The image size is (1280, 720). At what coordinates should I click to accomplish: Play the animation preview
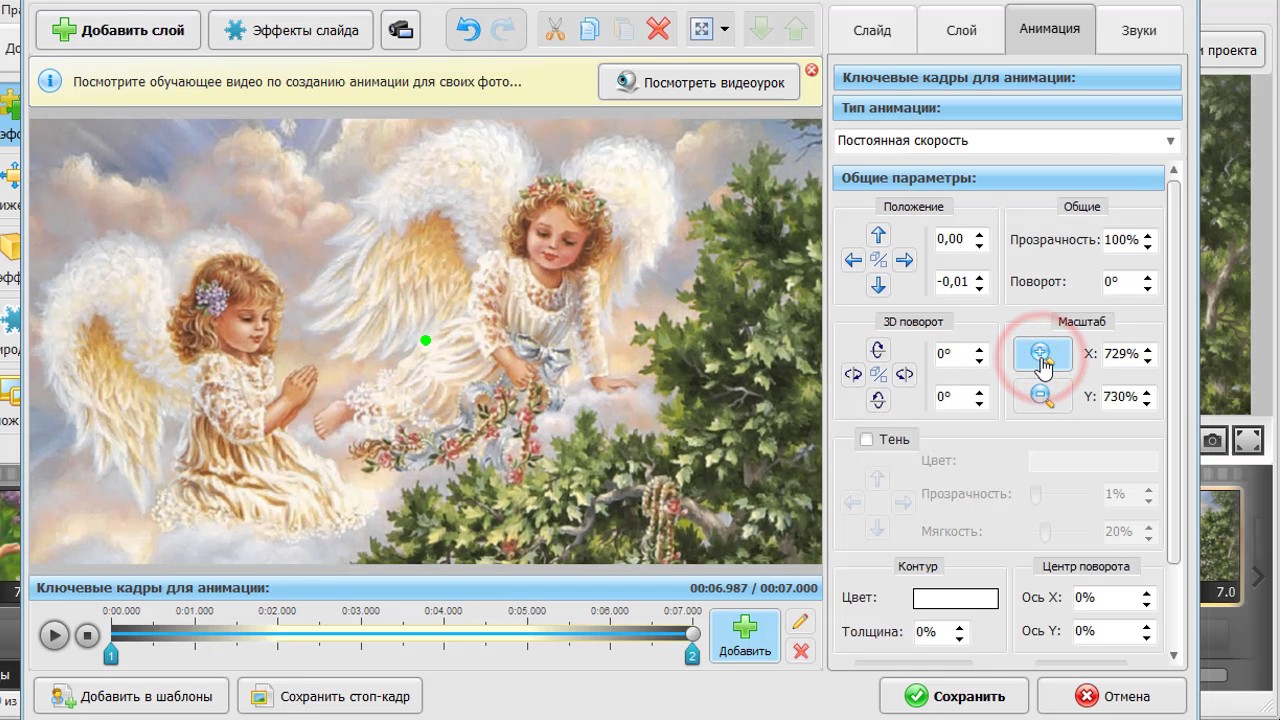tap(54, 635)
